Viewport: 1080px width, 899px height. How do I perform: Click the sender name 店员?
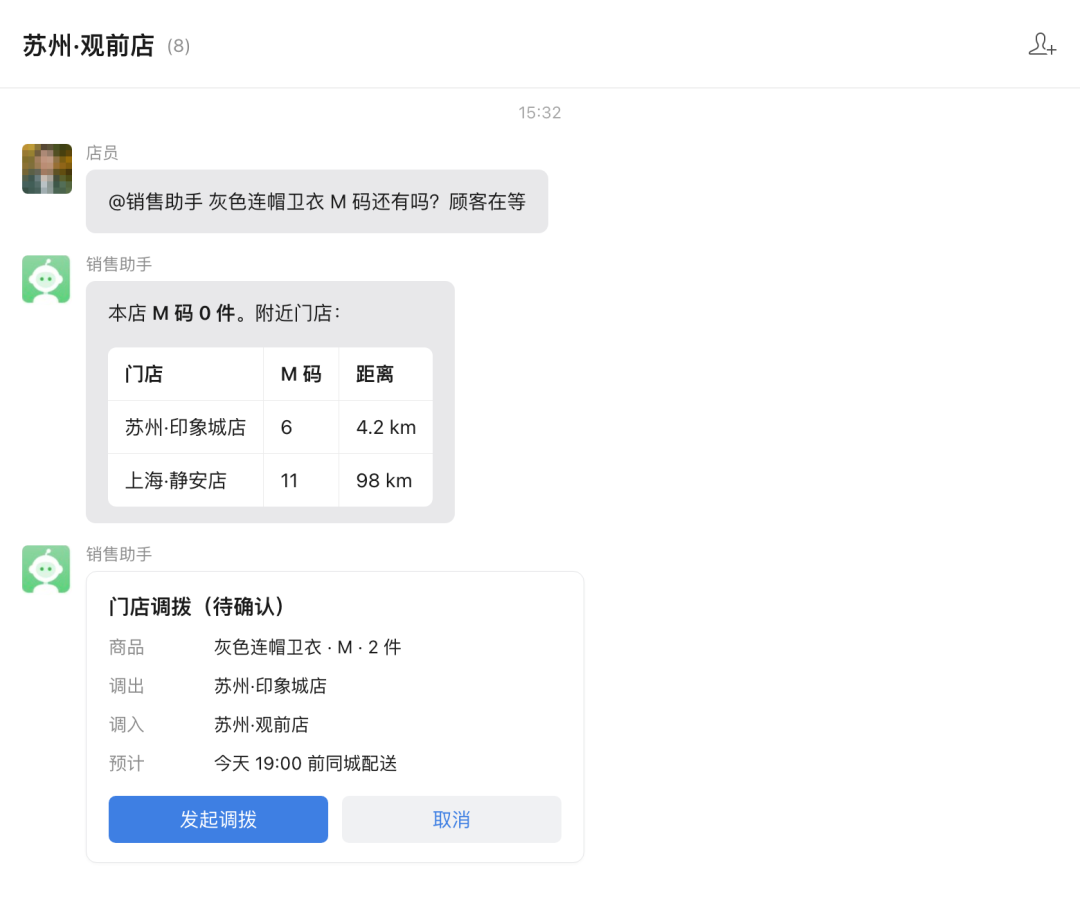(102, 153)
